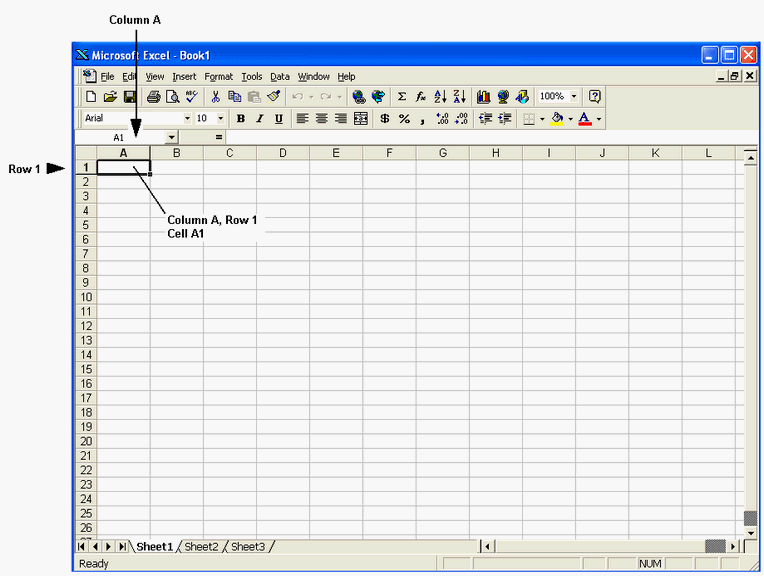Toggle Italic formatting

pyautogui.click(x=260, y=118)
